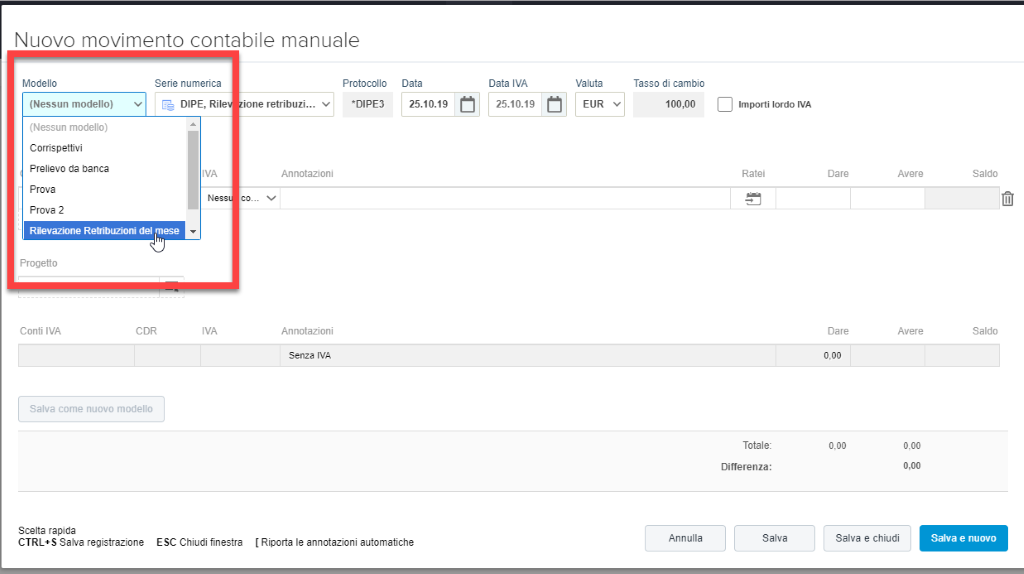This screenshot has width=1024, height=574.
Task: Delete the entry row with trash icon
Action: click(x=1008, y=199)
